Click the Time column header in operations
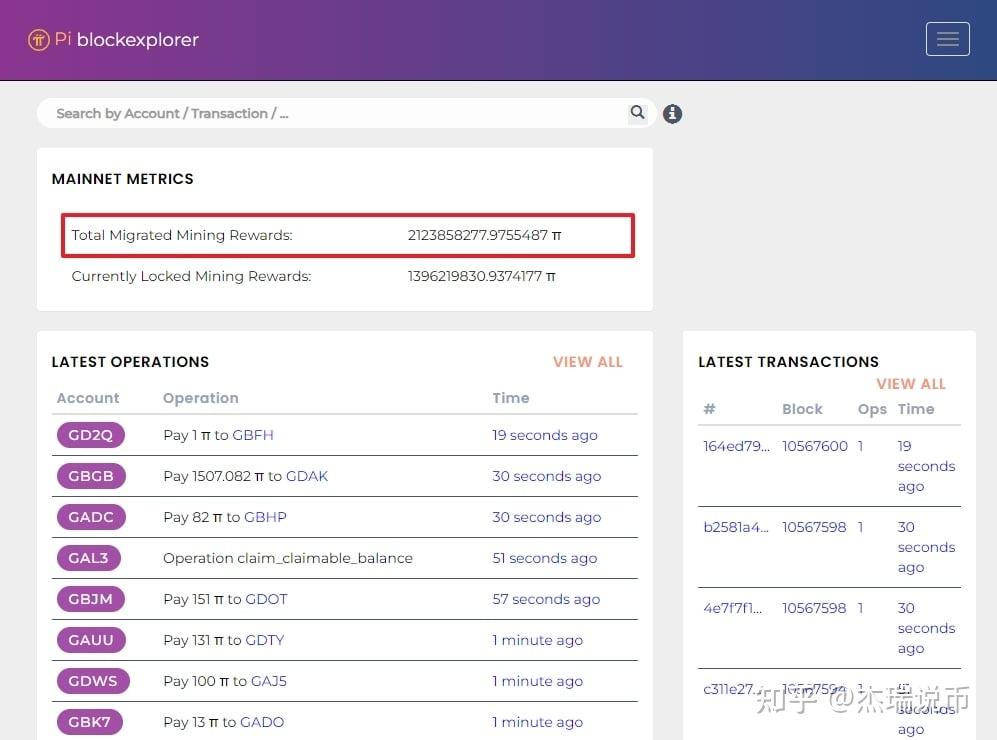Image resolution: width=997 pixels, height=740 pixels. pos(511,398)
